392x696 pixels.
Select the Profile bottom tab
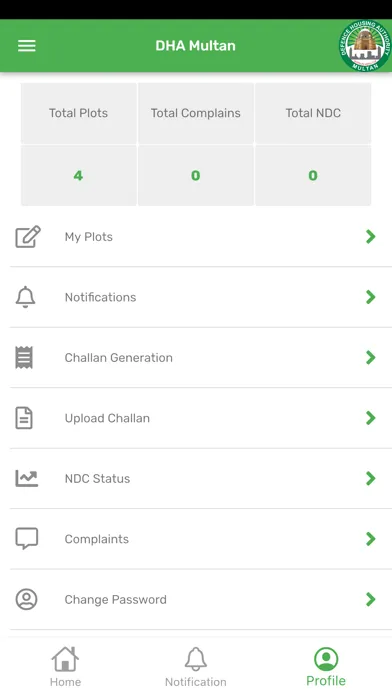click(326, 666)
